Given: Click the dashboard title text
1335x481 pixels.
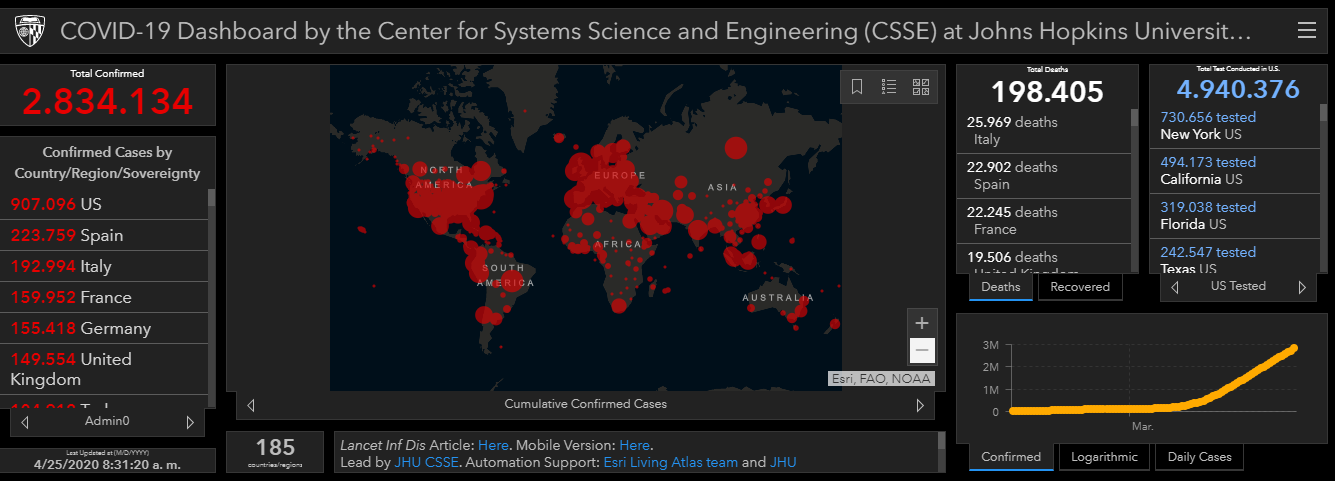Looking at the screenshot, I should (x=656, y=32).
